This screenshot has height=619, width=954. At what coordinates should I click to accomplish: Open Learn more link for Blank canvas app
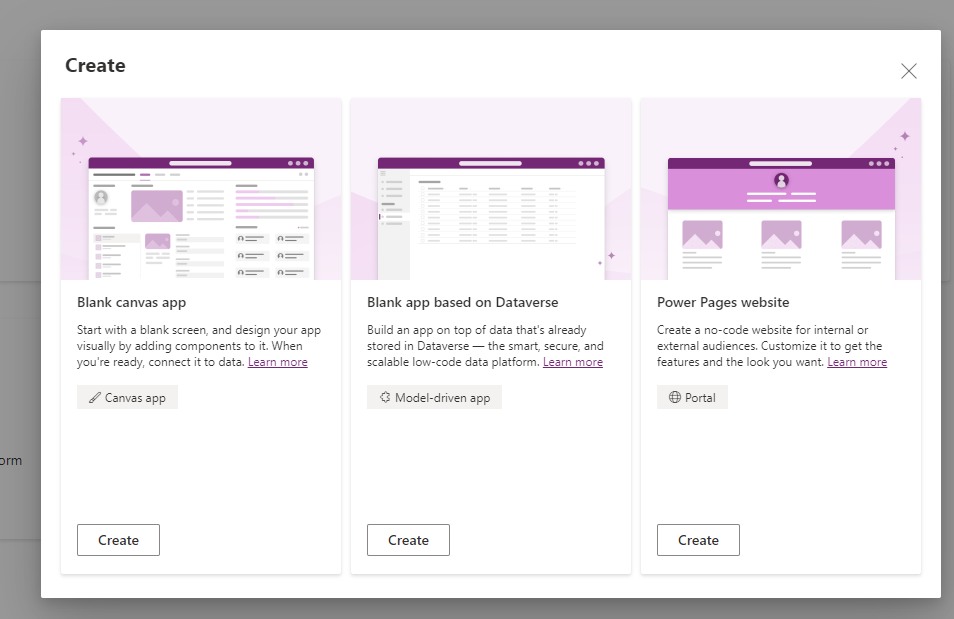pos(277,362)
